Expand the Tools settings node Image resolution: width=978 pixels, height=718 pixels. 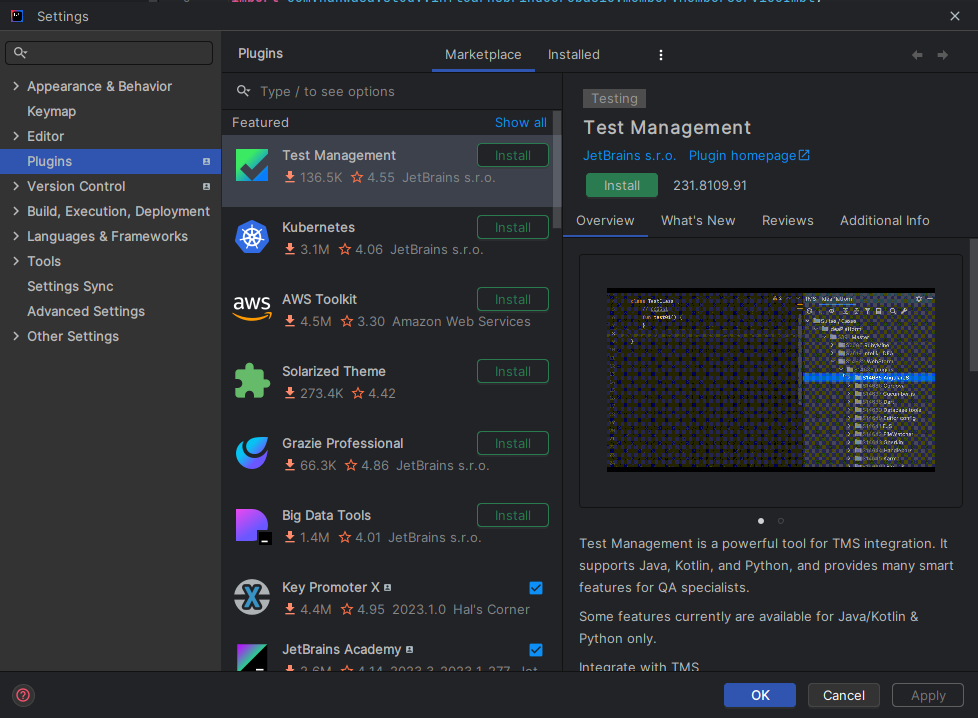(x=16, y=261)
